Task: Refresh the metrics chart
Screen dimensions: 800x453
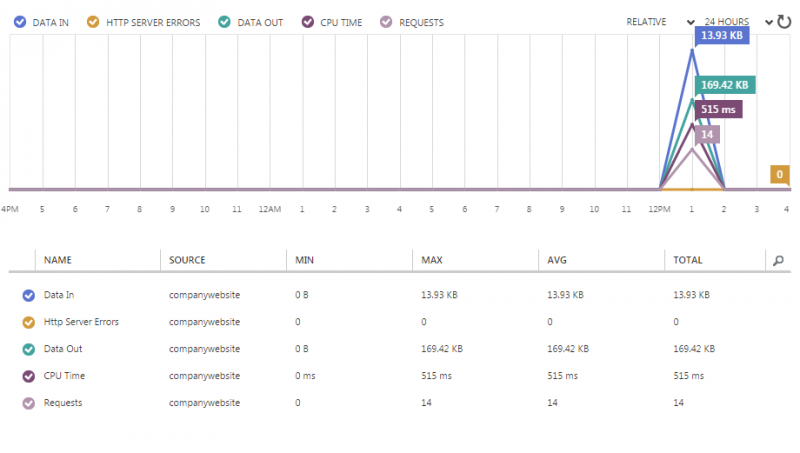Action: pos(784,21)
